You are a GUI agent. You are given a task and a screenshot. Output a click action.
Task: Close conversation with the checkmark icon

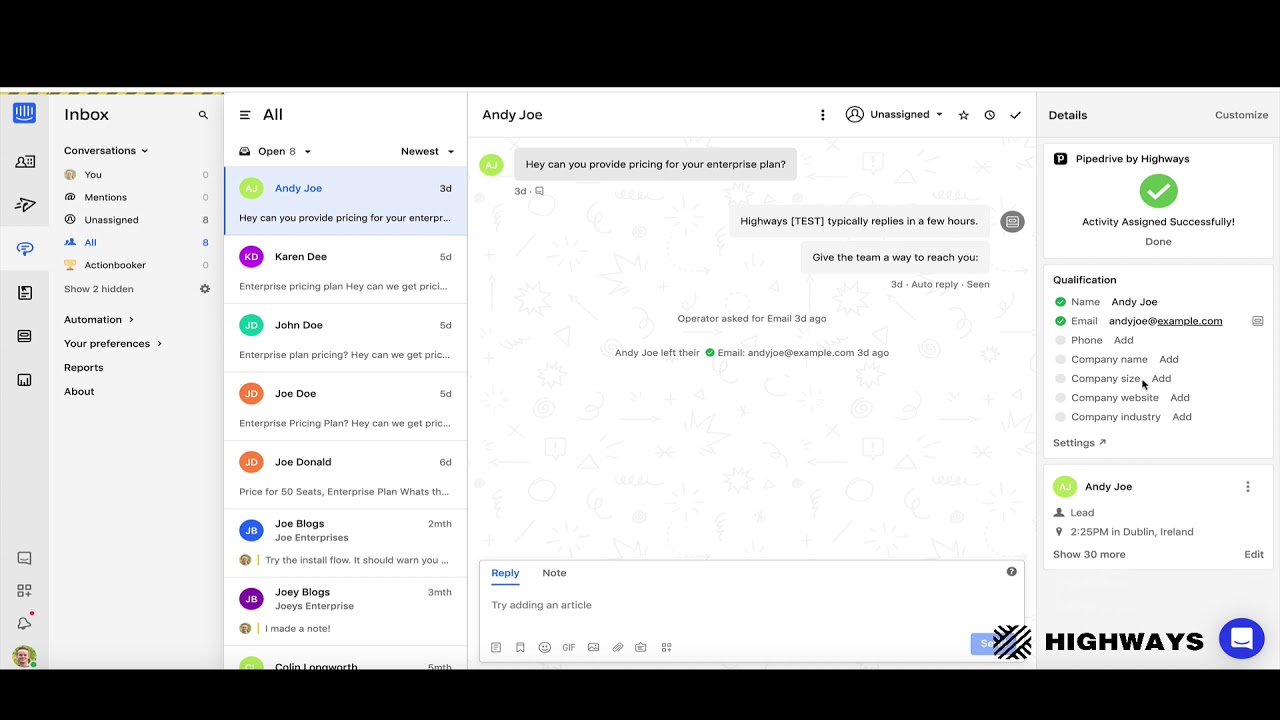(x=1016, y=115)
